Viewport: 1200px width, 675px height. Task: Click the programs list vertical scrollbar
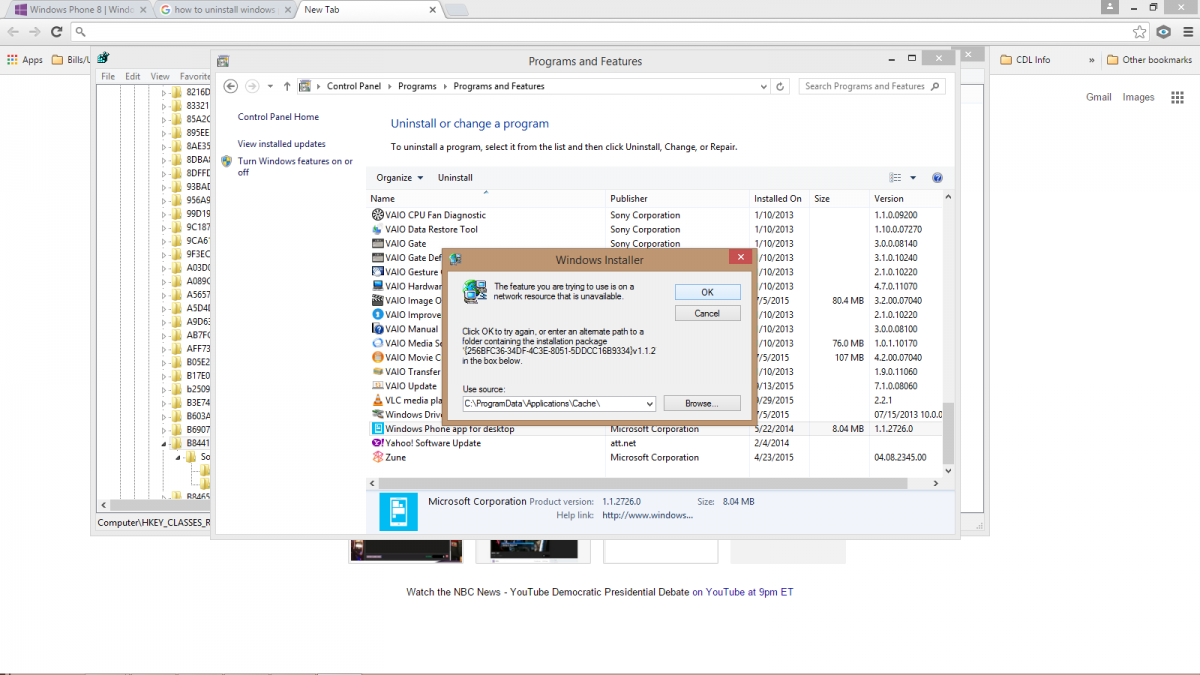[949, 435]
